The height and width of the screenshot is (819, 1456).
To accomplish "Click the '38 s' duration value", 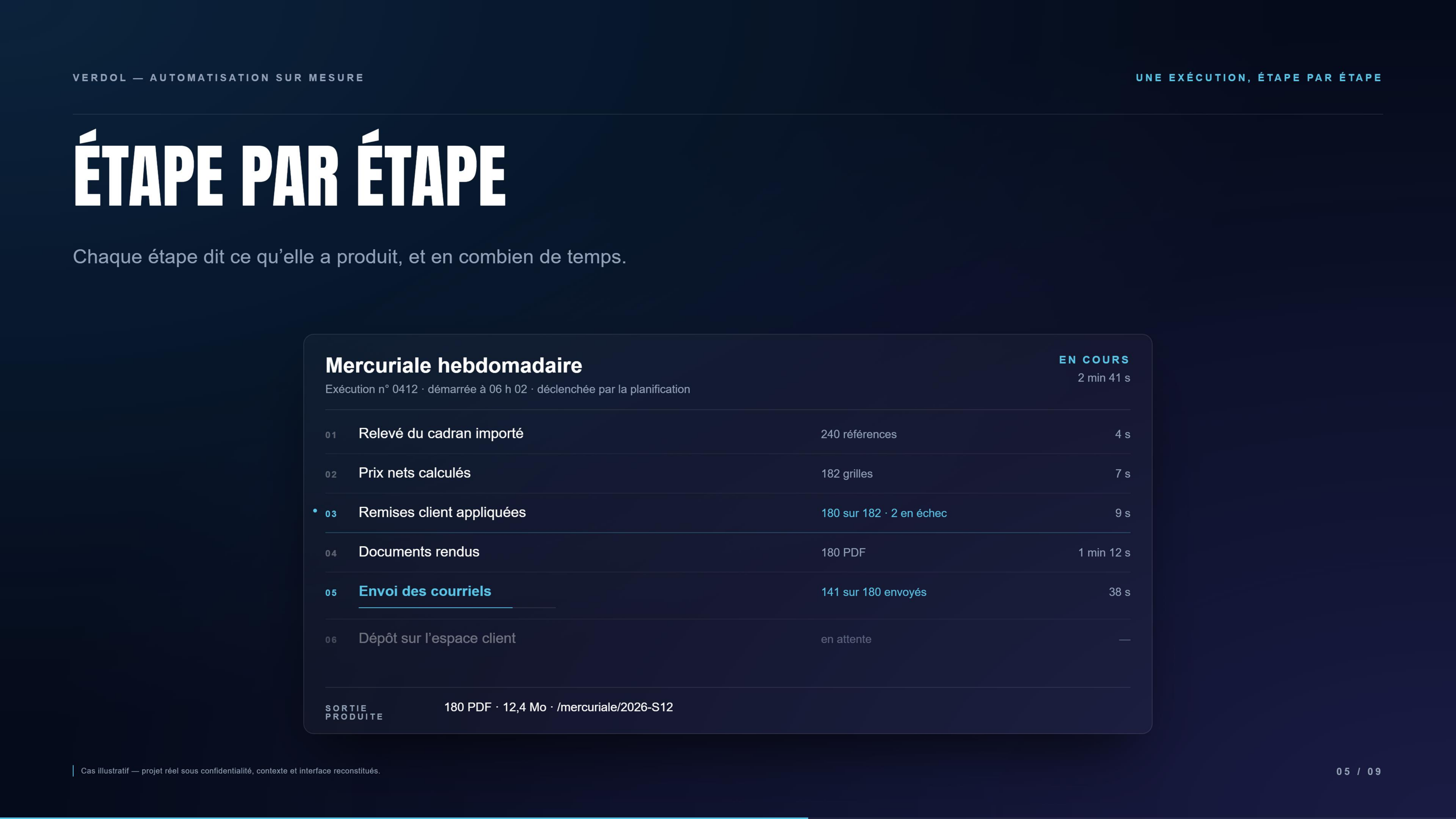I will 1119,592.
